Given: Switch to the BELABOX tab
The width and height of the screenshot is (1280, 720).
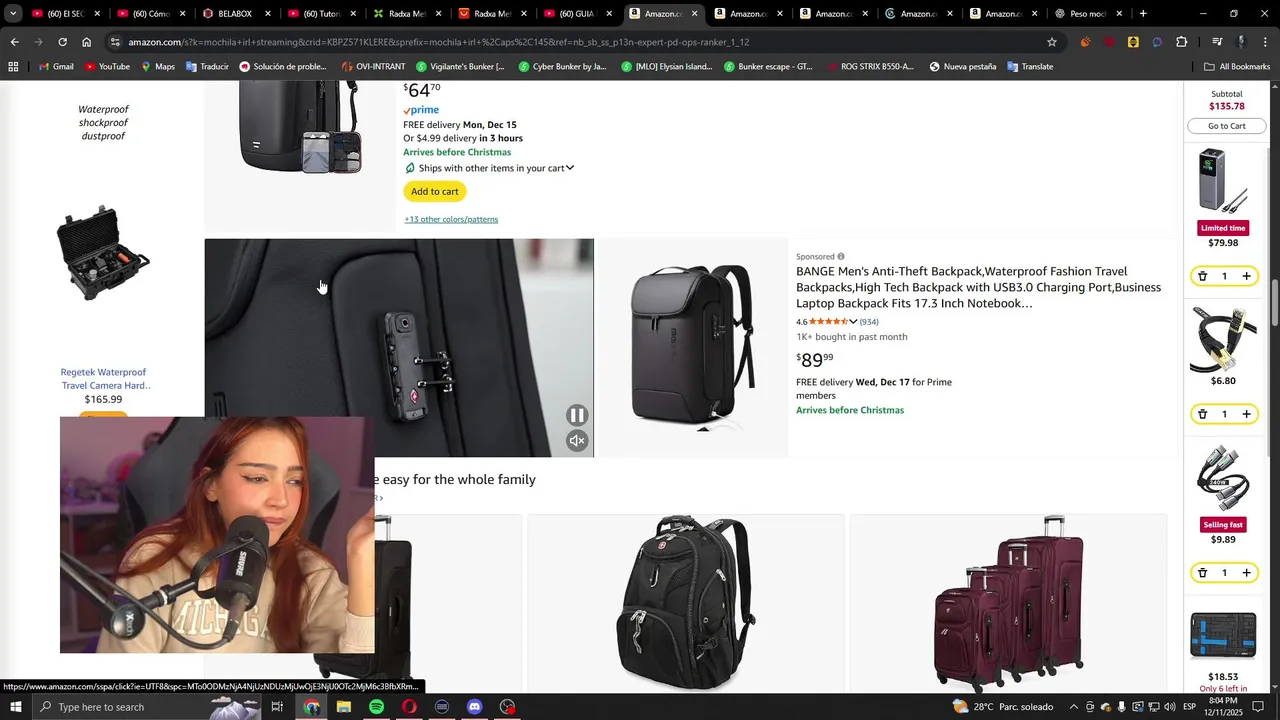Looking at the screenshot, I should click(235, 14).
